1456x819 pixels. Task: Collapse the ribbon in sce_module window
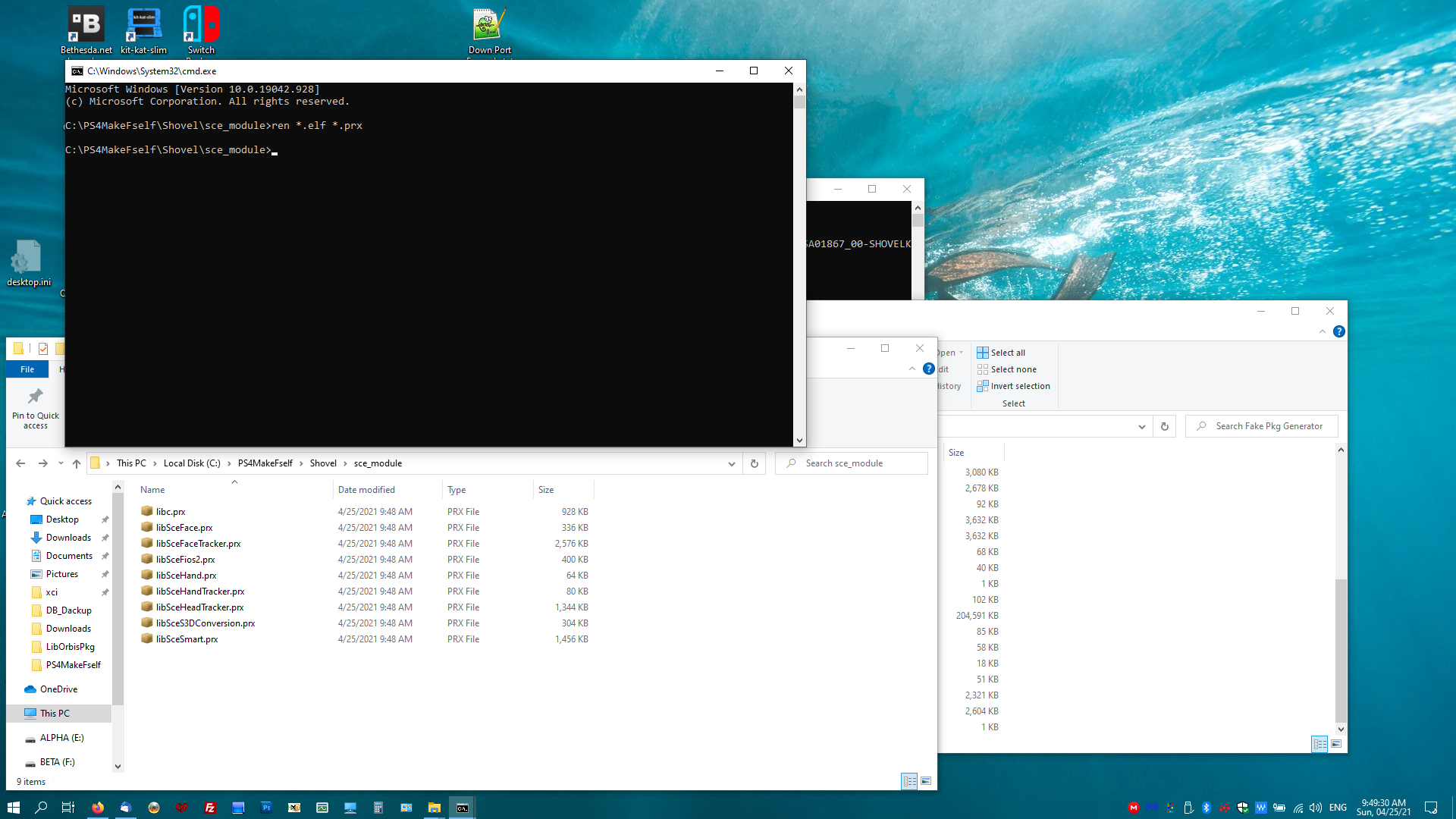click(x=912, y=369)
